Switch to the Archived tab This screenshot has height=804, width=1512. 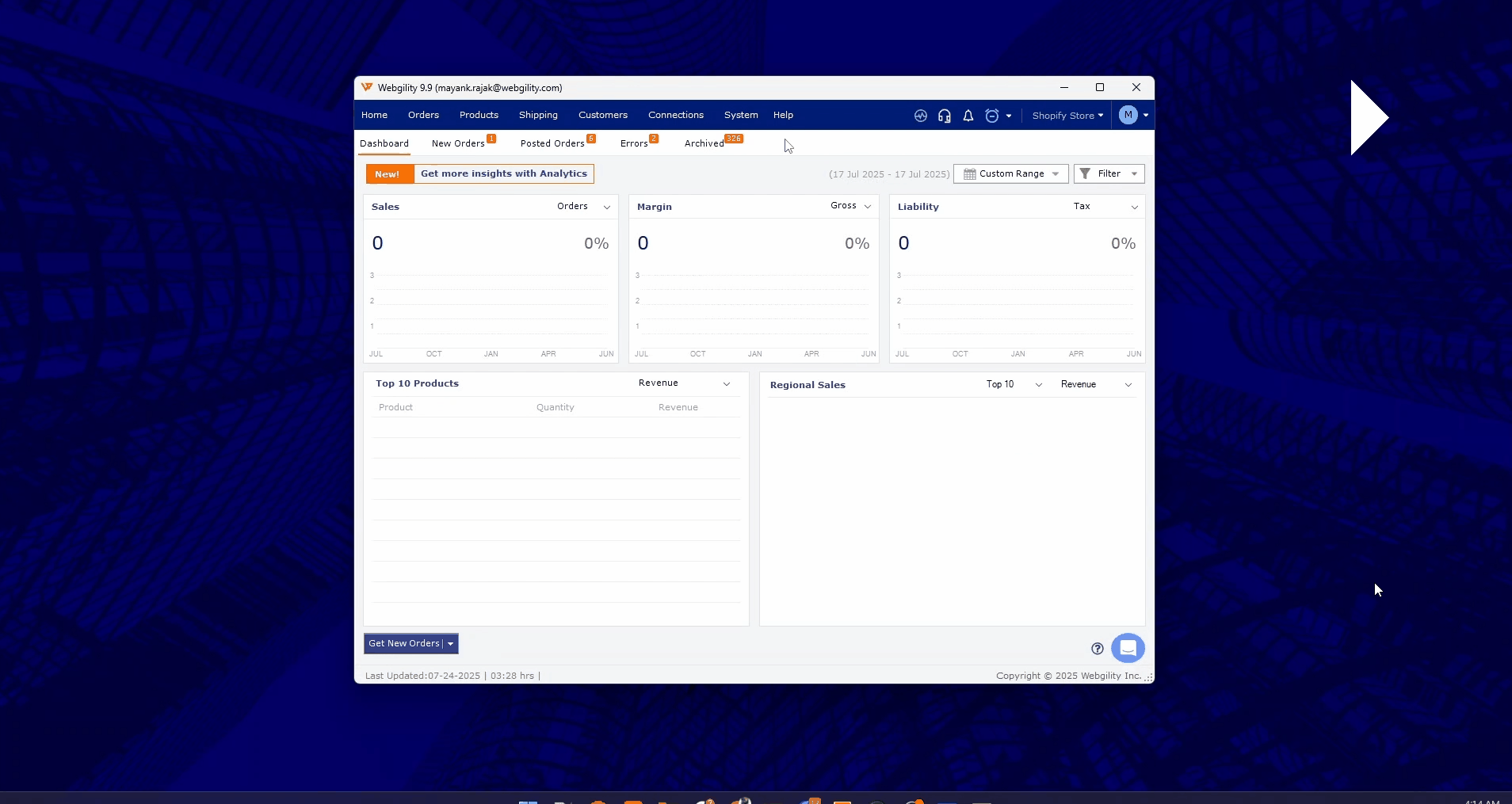coord(704,143)
